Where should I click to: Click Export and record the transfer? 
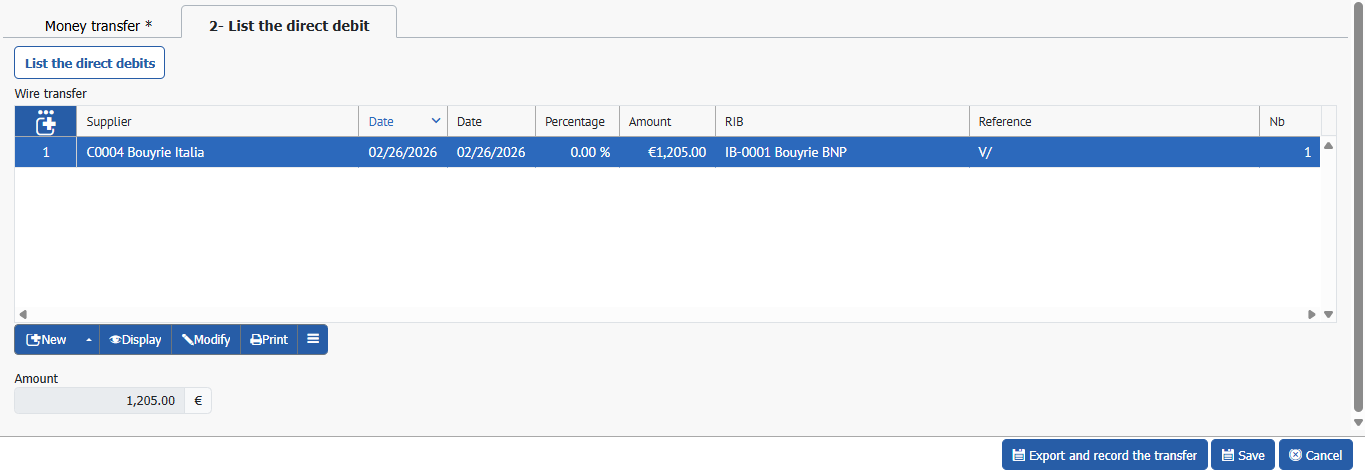click(1104, 455)
